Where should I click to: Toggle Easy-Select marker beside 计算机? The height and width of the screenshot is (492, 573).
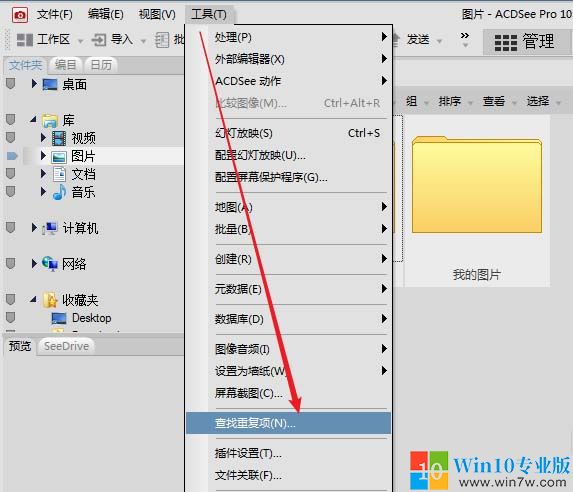(11, 227)
